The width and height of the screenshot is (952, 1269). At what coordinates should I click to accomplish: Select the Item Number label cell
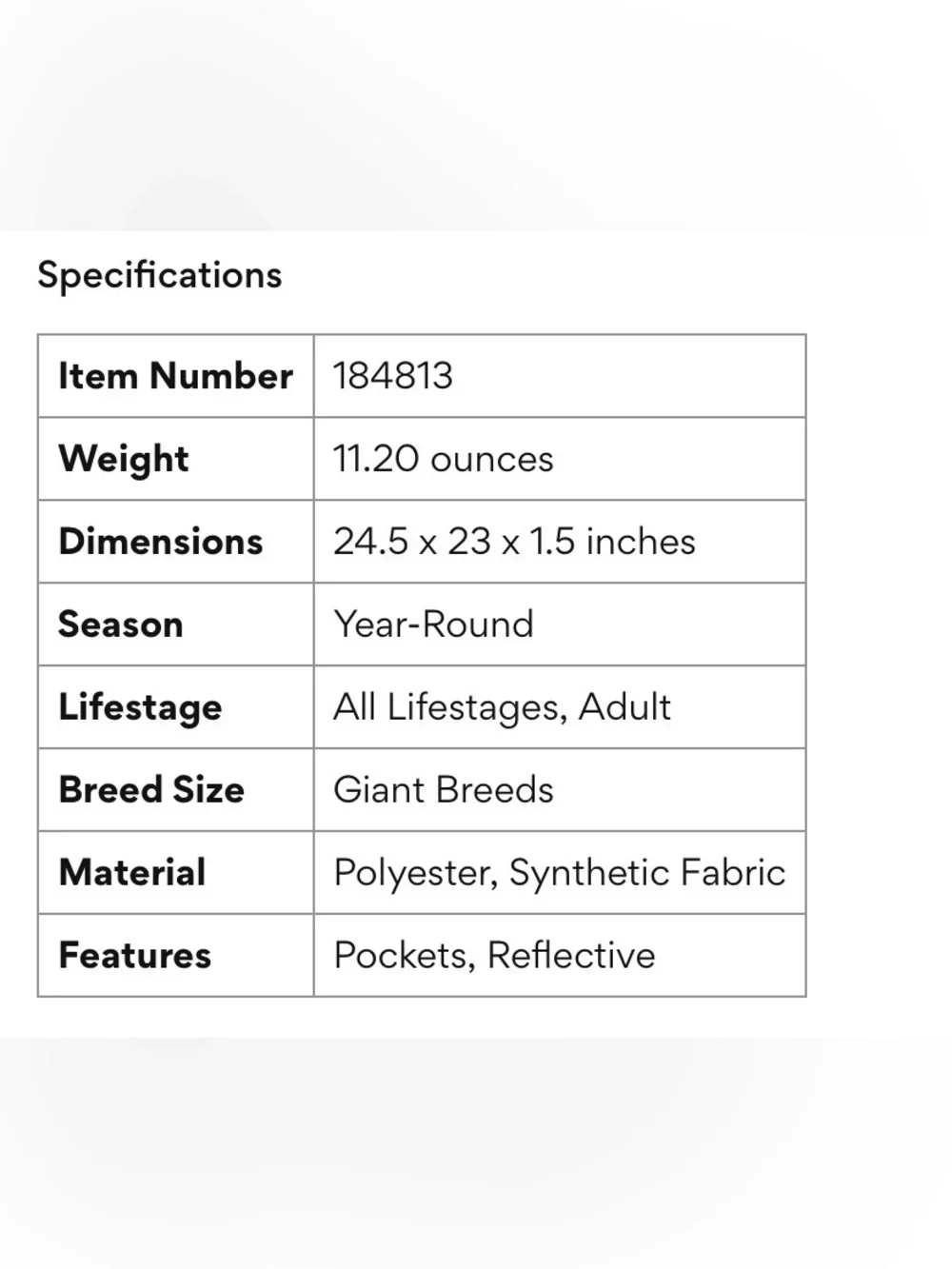(x=176, y=376)
